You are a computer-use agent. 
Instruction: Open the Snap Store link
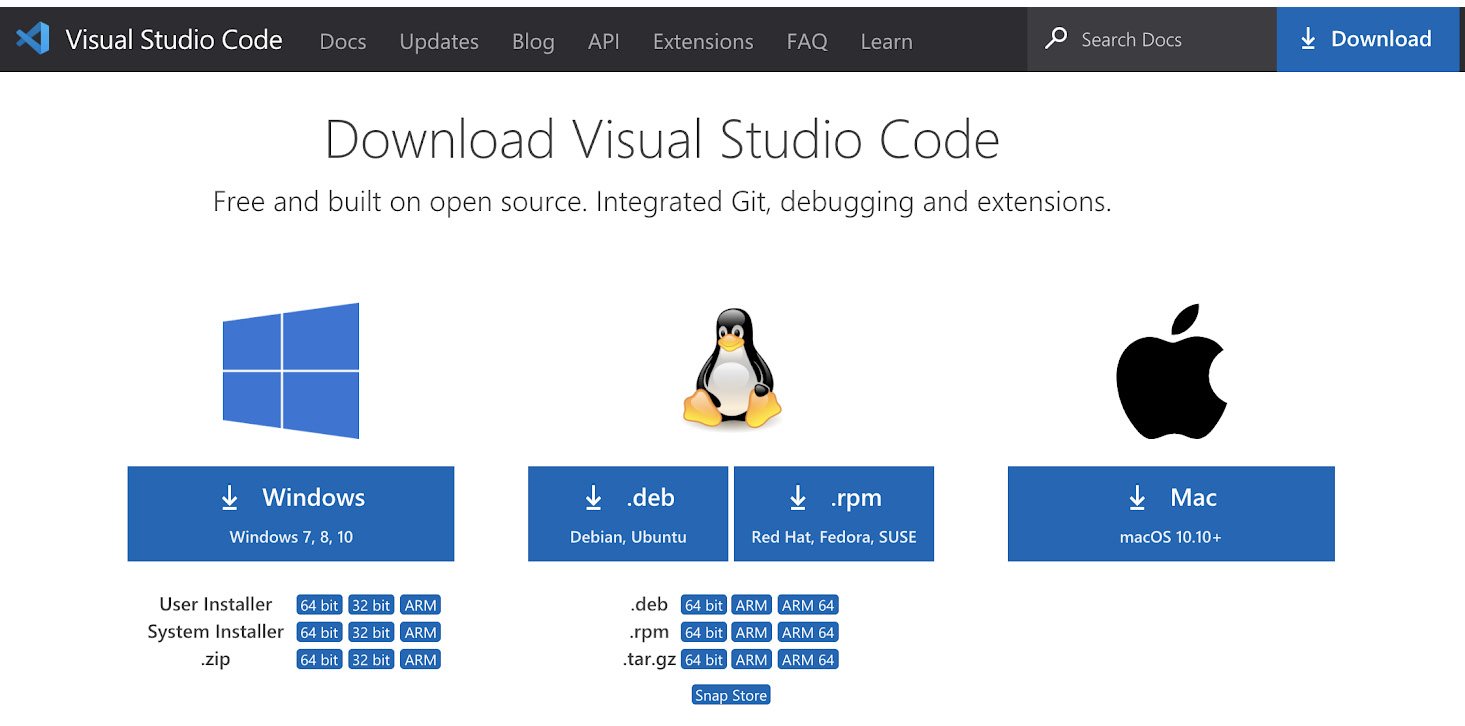click(x=731, y=695)
